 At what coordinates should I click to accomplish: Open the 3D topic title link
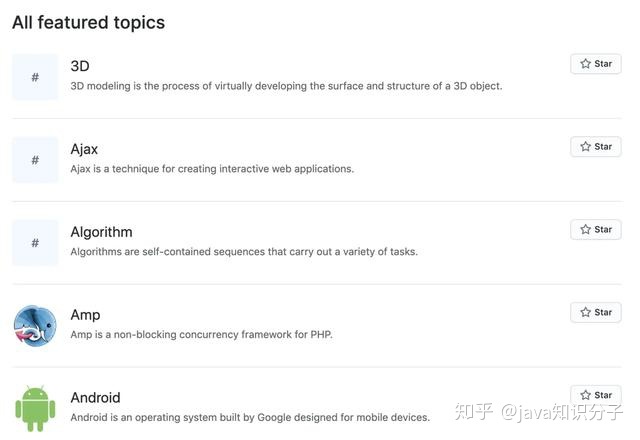pos(80,66)
